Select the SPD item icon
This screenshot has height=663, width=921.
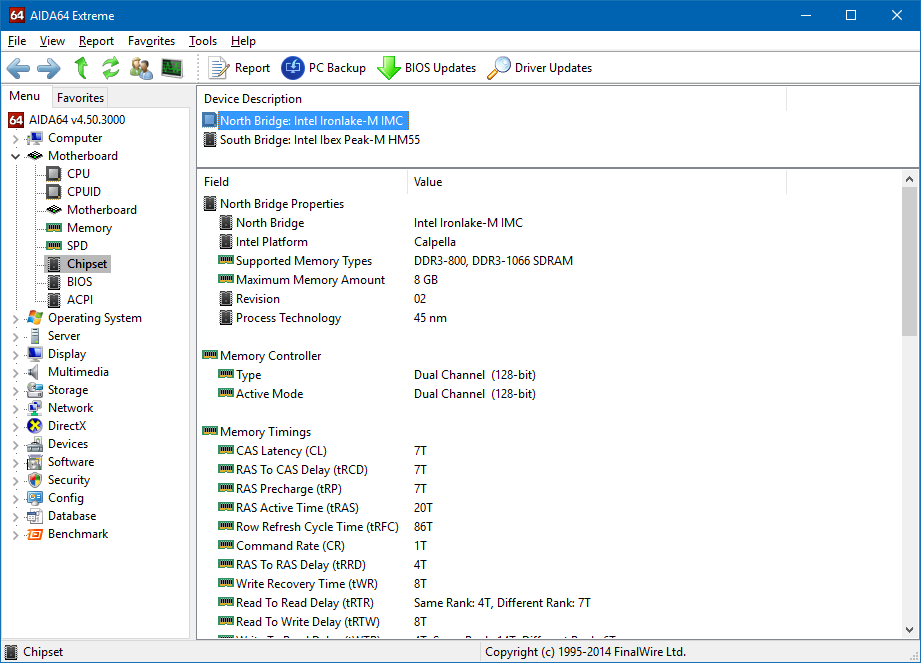click(x=54, y=246)
